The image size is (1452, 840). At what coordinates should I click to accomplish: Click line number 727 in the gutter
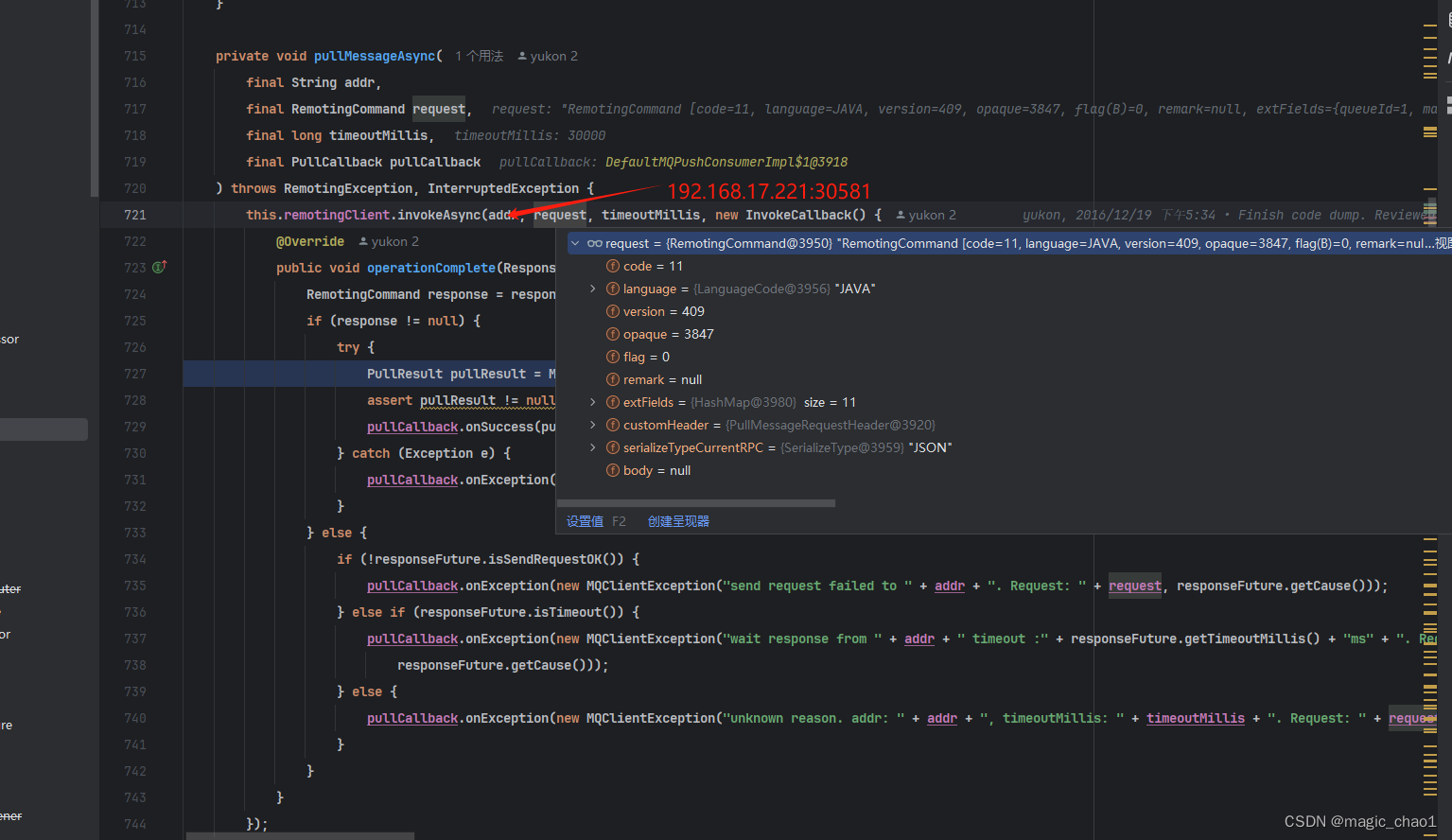click(x=135, y=374)
